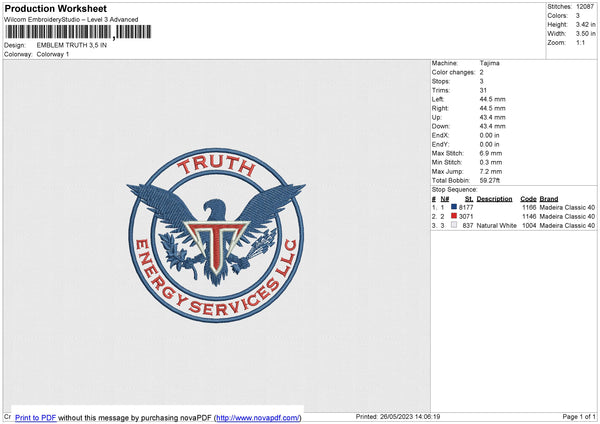This screenshot has height=424, width=600.
Task: Click the 'Print to PDF' link
Action: [x=36, y=417]
